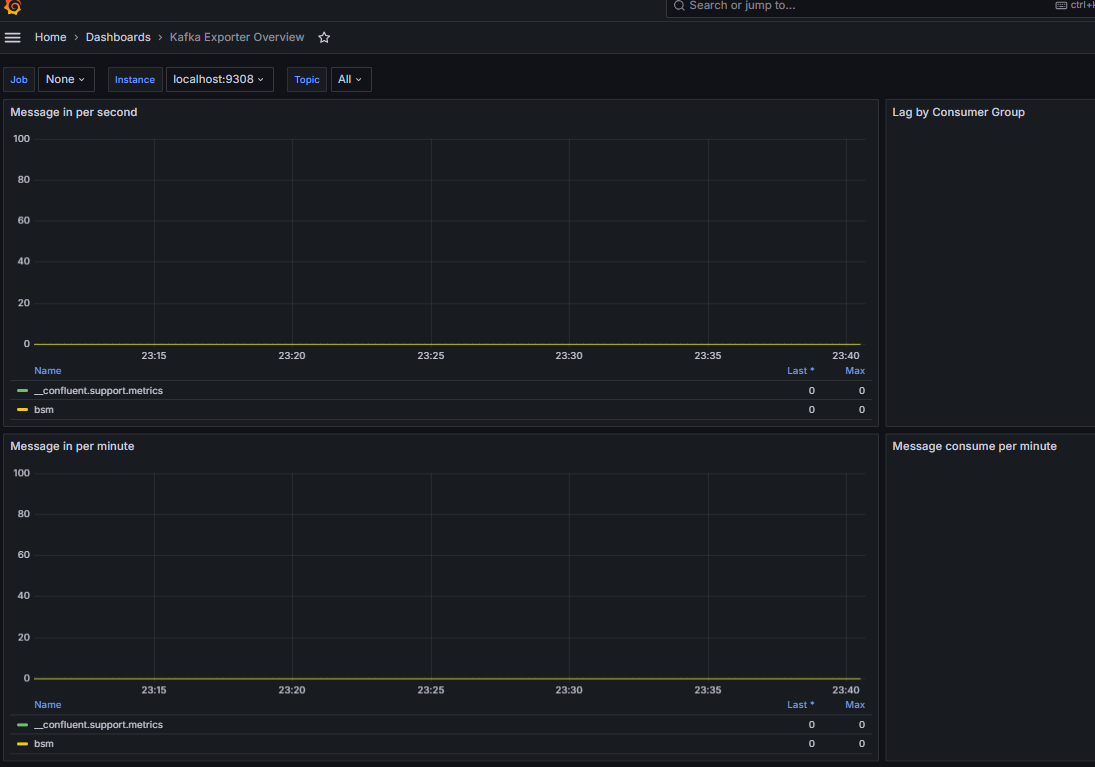Sort per second legend by Max
This screenshot has height=767, width=1095.
click(x=855, y=371)
